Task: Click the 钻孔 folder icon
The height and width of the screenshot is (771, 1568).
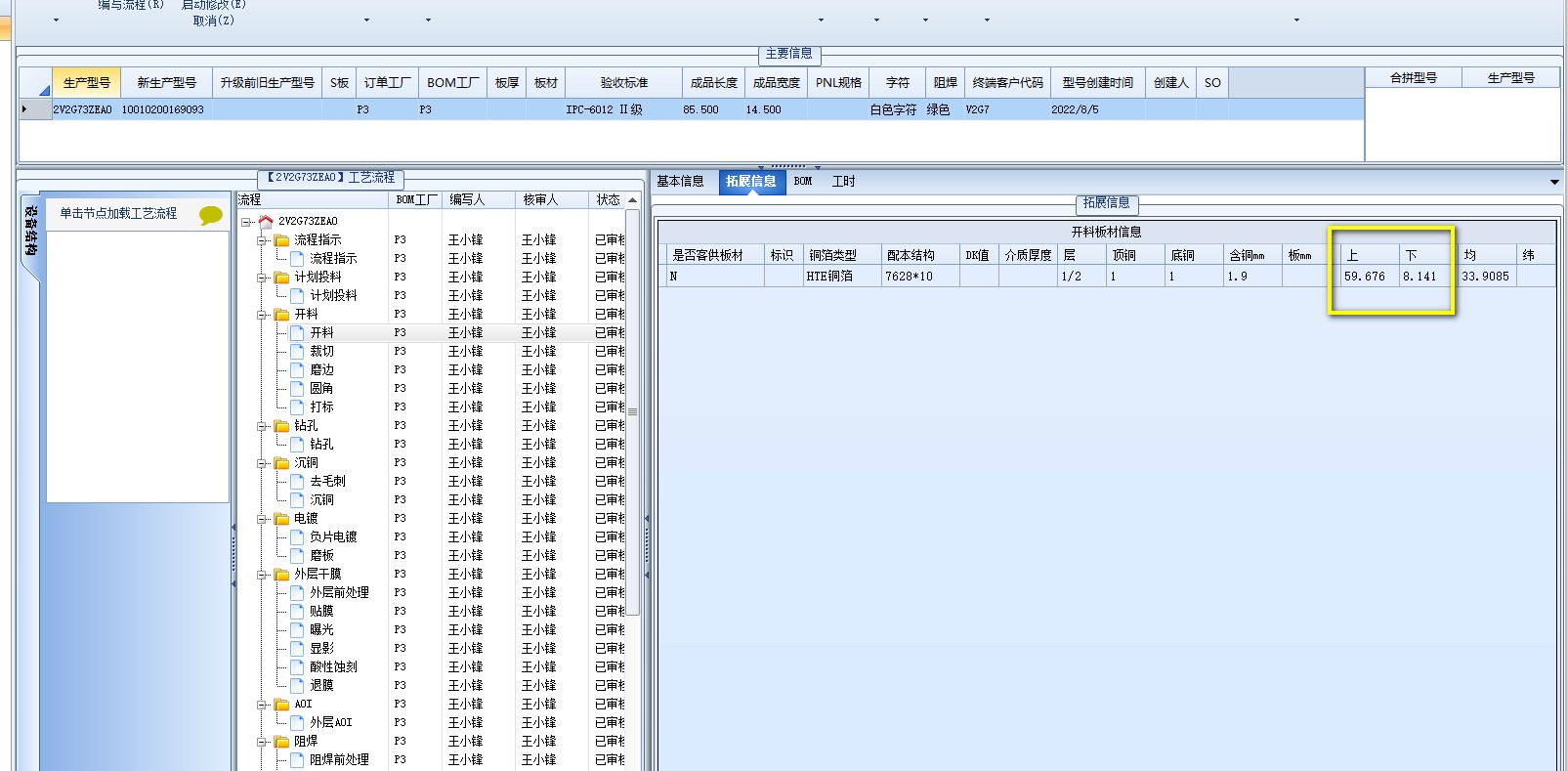Action: [x=282, y=425]
